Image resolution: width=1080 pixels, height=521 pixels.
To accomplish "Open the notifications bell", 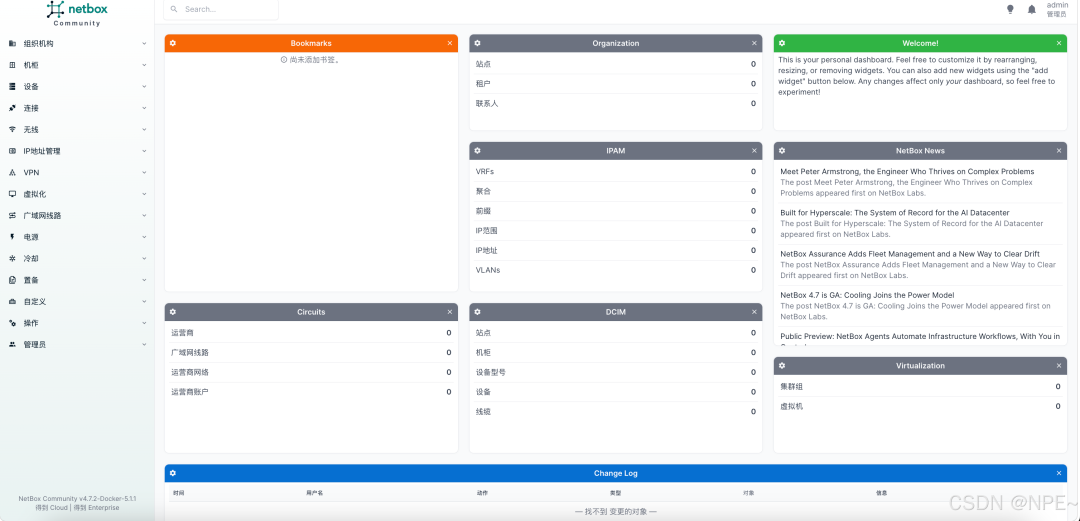I will click(x=1032, y=10).
